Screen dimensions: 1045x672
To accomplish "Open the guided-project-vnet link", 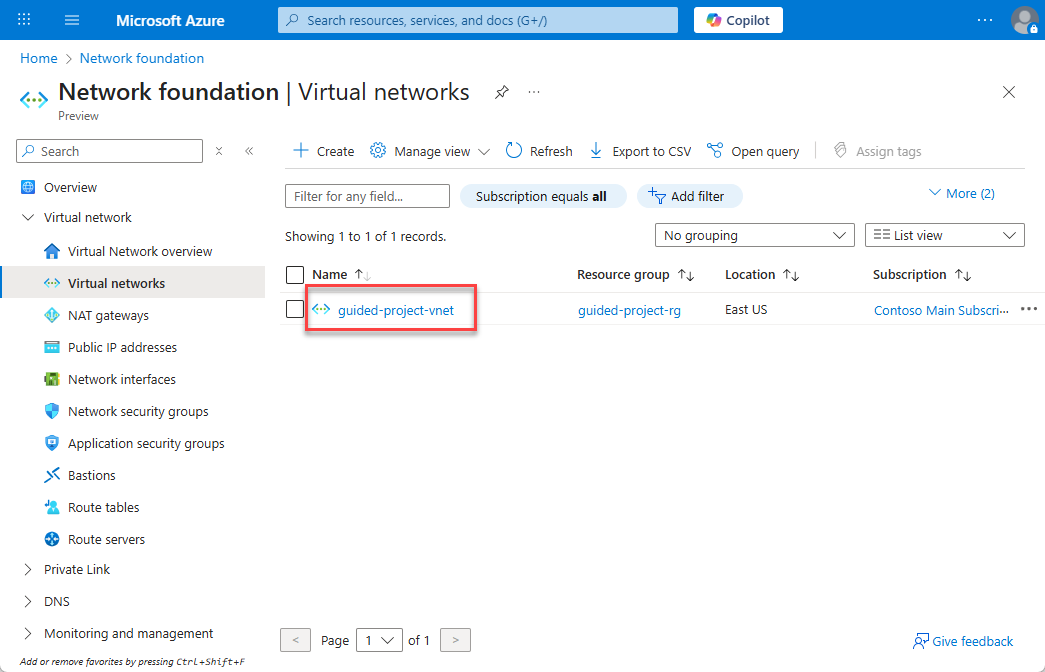I will click(x=396, y=310).
